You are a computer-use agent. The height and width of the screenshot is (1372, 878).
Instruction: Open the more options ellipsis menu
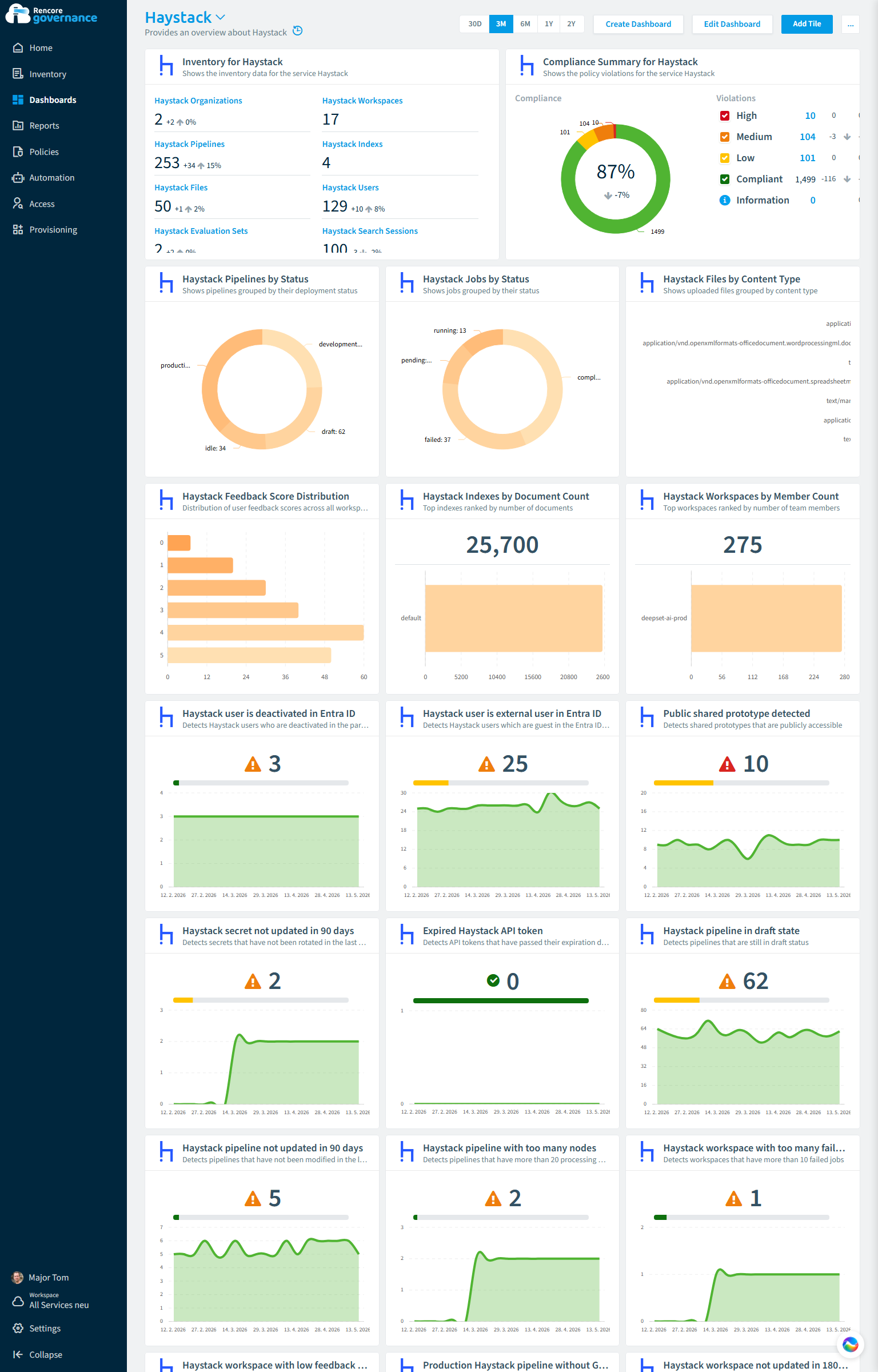(850, 24)
